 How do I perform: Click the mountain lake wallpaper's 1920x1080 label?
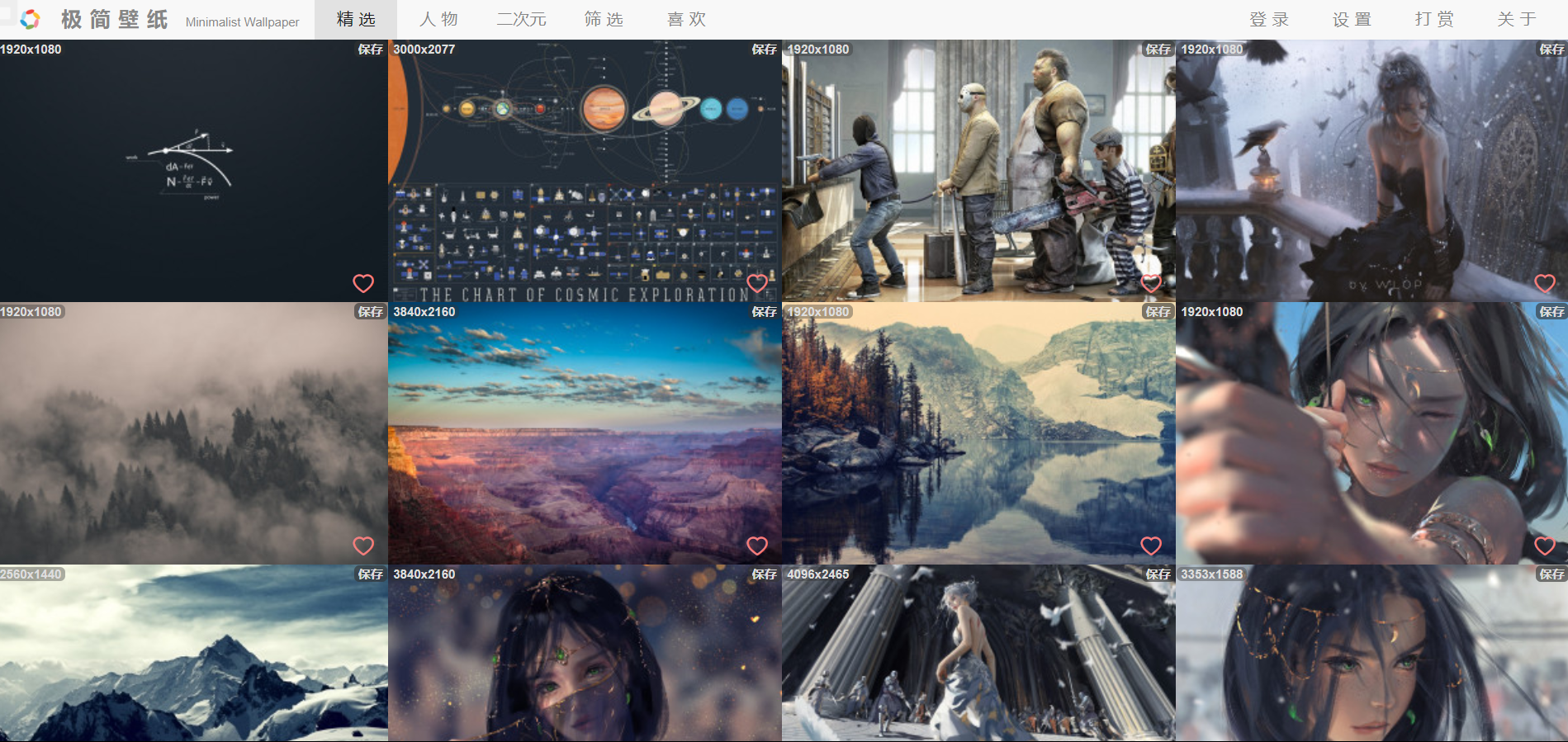point(818,312)
